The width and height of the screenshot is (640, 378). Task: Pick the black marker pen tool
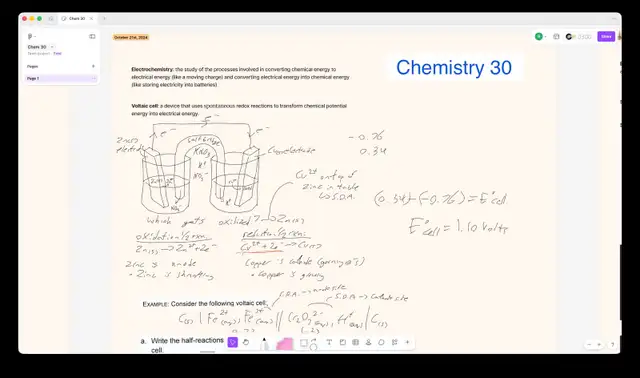[x=264, y=344]
